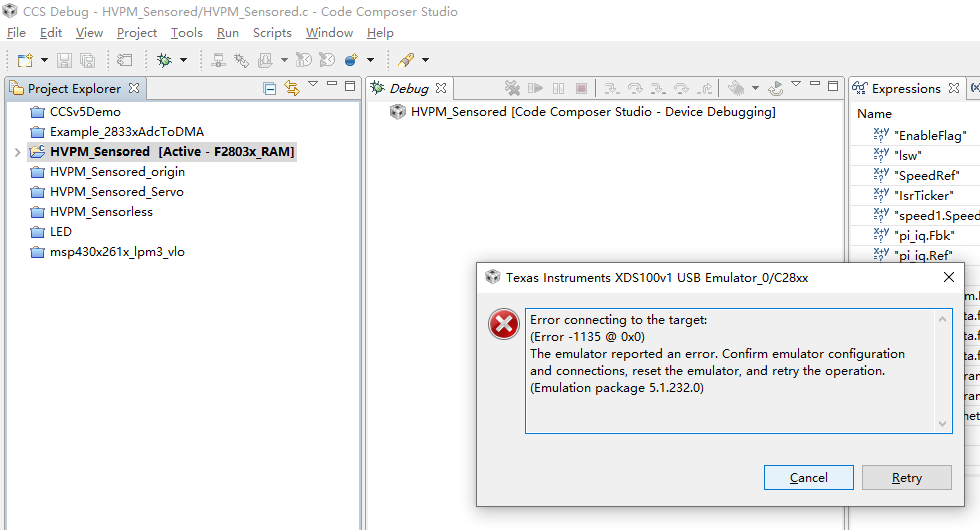Toggle Link with Editor in Project Explorer
The width and height of the screenshot is (980, 530).
(292, 88)
